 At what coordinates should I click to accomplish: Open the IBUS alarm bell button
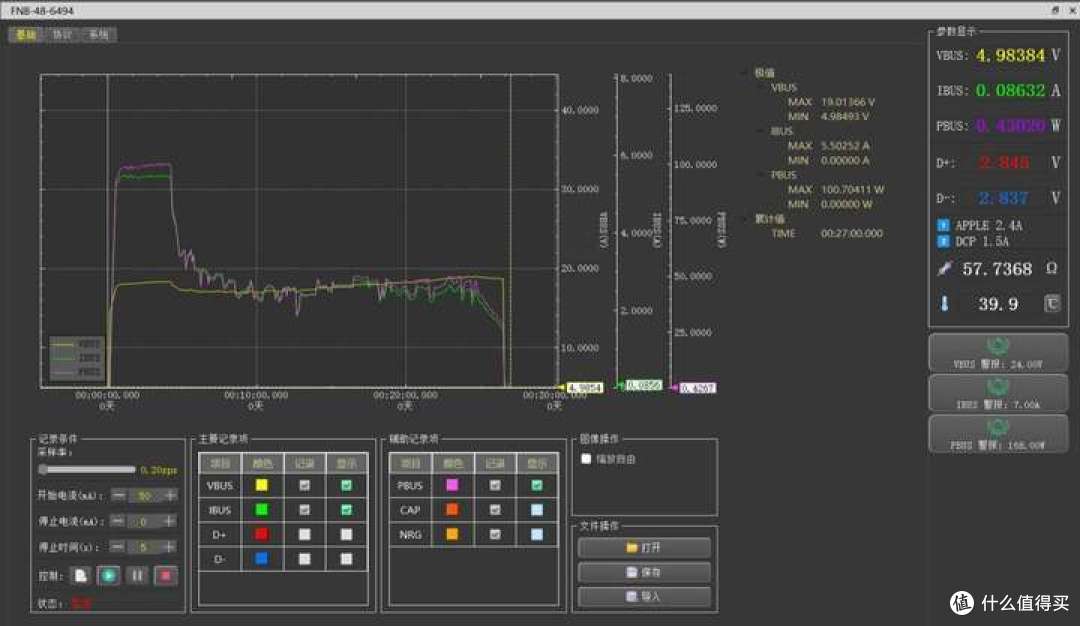tap(998, 393)
